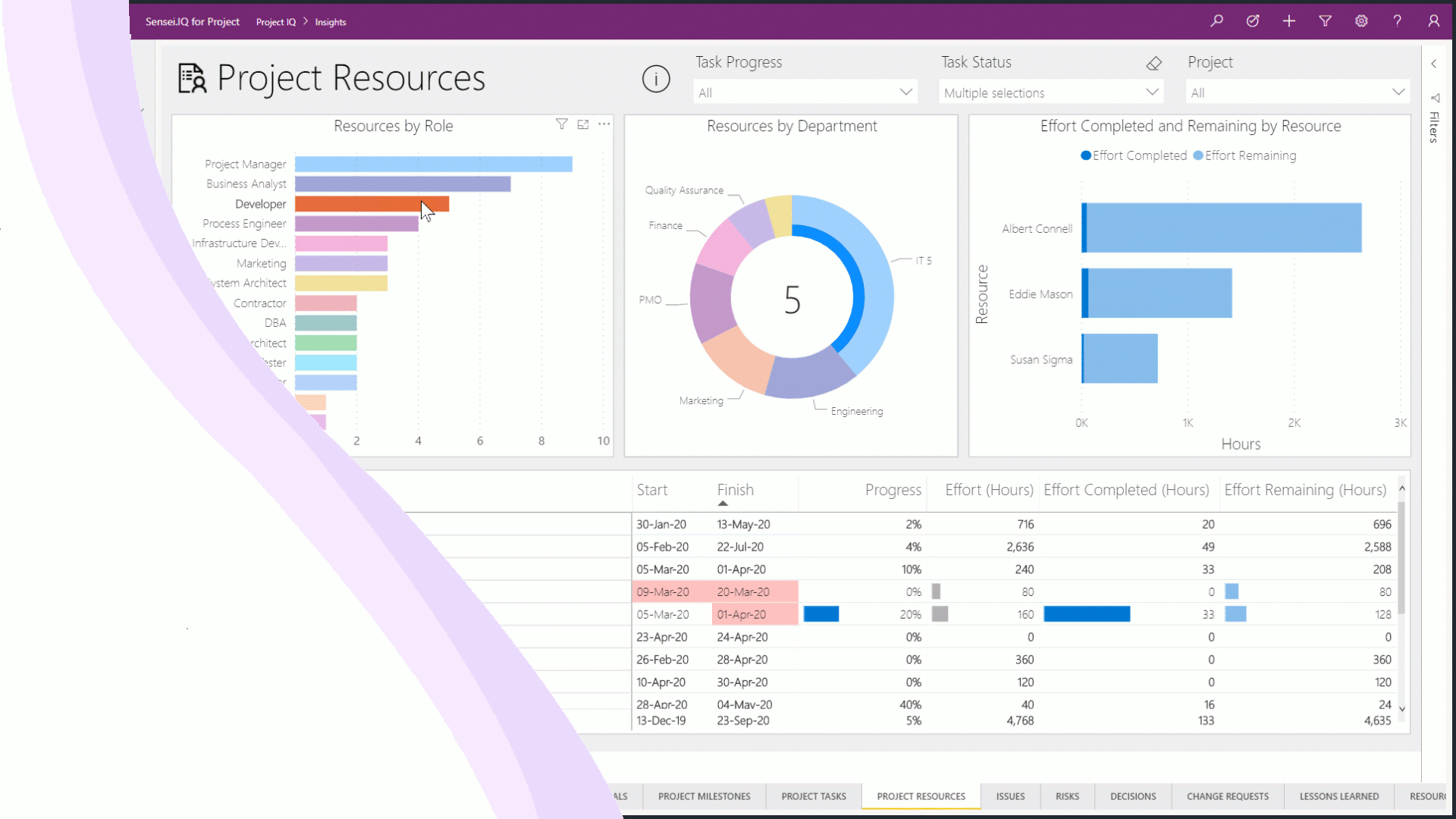Sort by Effort Completed (Hours) header
Image resolution: width=1456 pixels, height=819 pixels.
(1126, 490)
